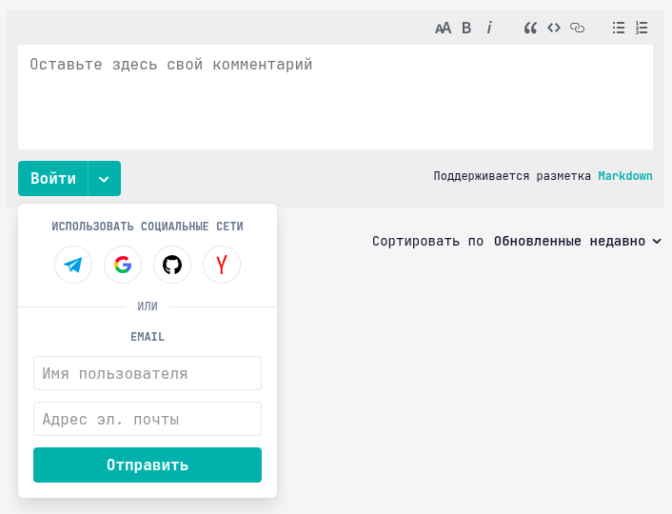Add a hyperlink using the link icon
This screenshot has height=514, width=672.
(577, 28)
